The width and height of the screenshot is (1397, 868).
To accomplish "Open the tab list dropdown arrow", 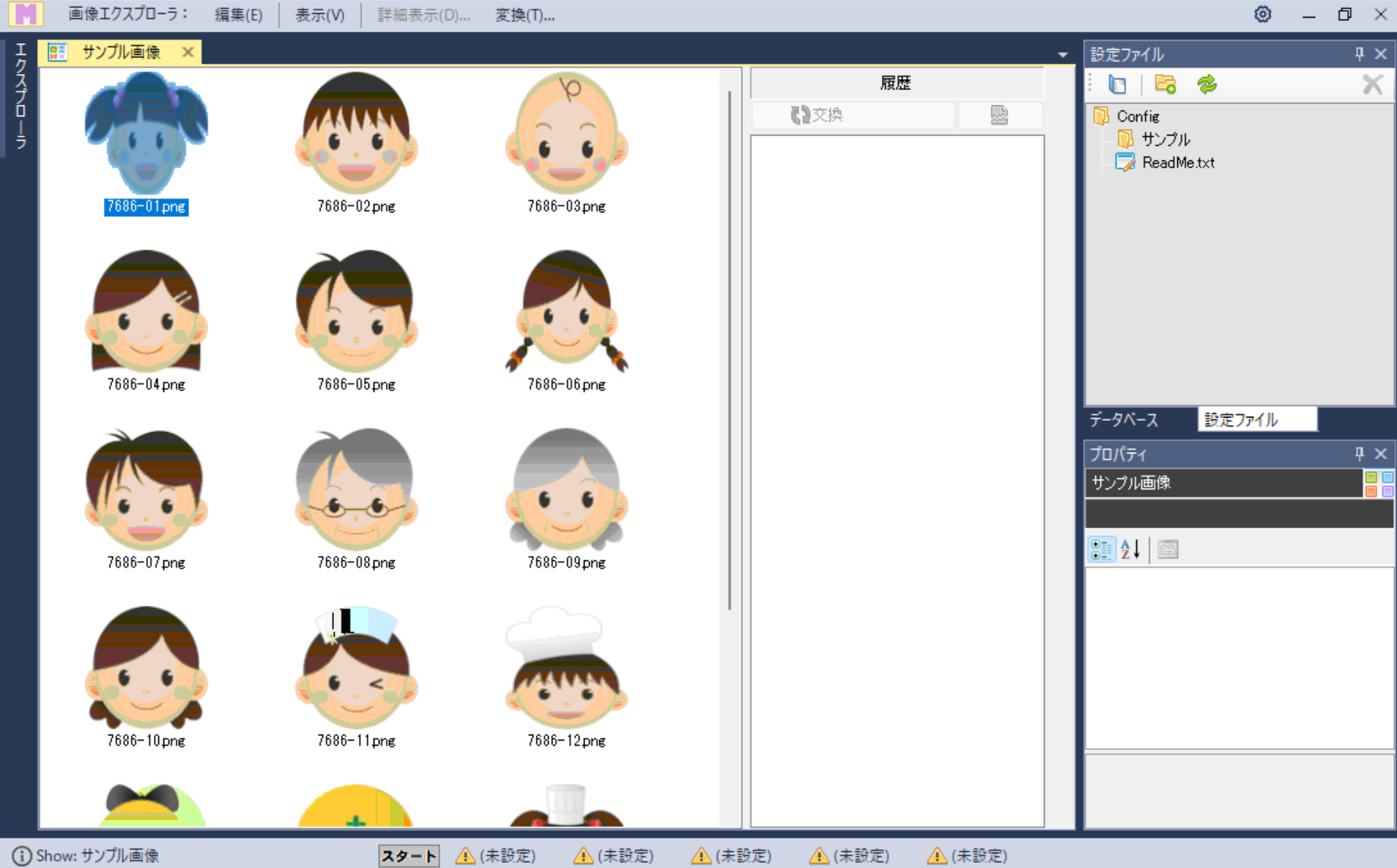I will click(1062, 55).
